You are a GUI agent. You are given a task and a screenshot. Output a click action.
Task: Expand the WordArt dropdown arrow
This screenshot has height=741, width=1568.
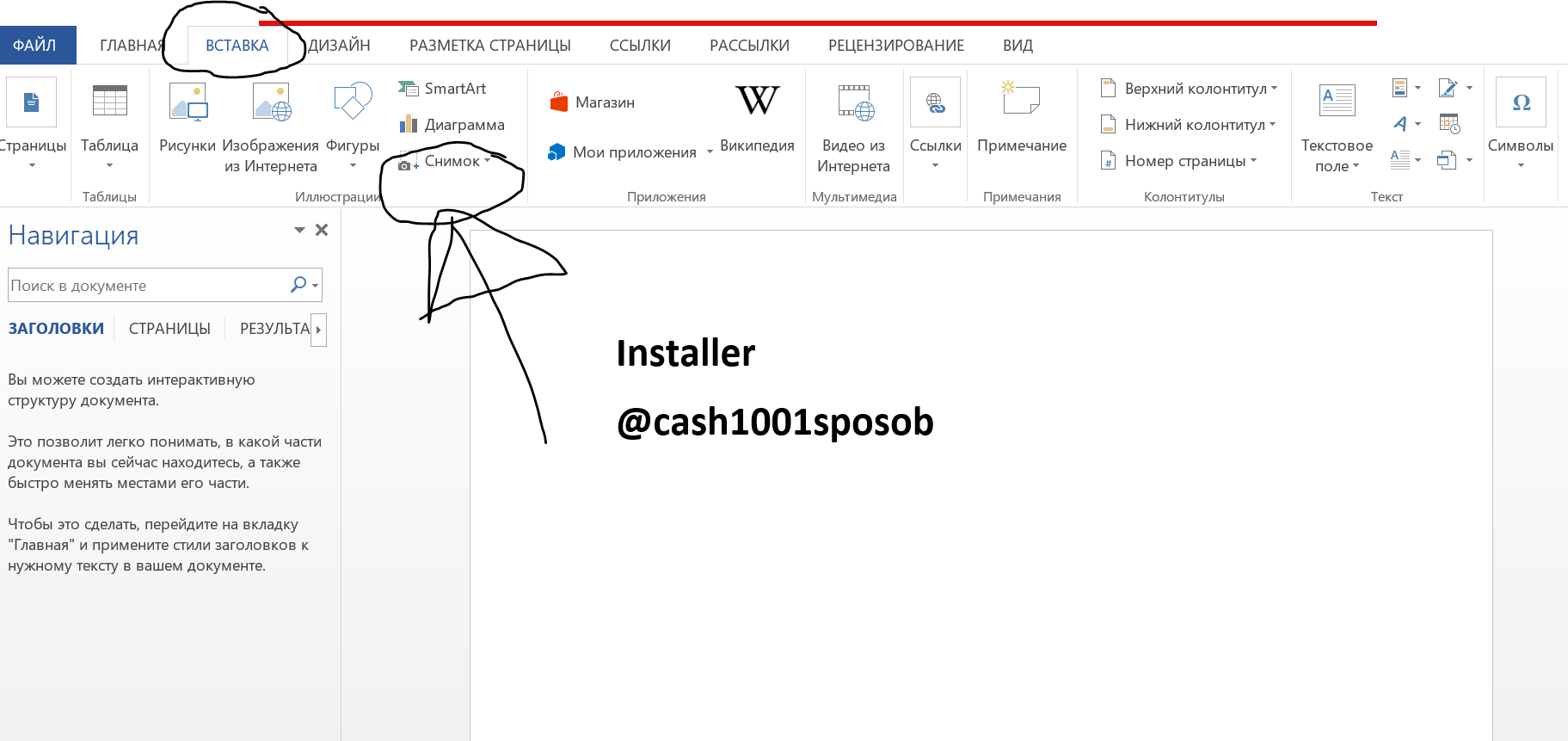coord(1417,124)
